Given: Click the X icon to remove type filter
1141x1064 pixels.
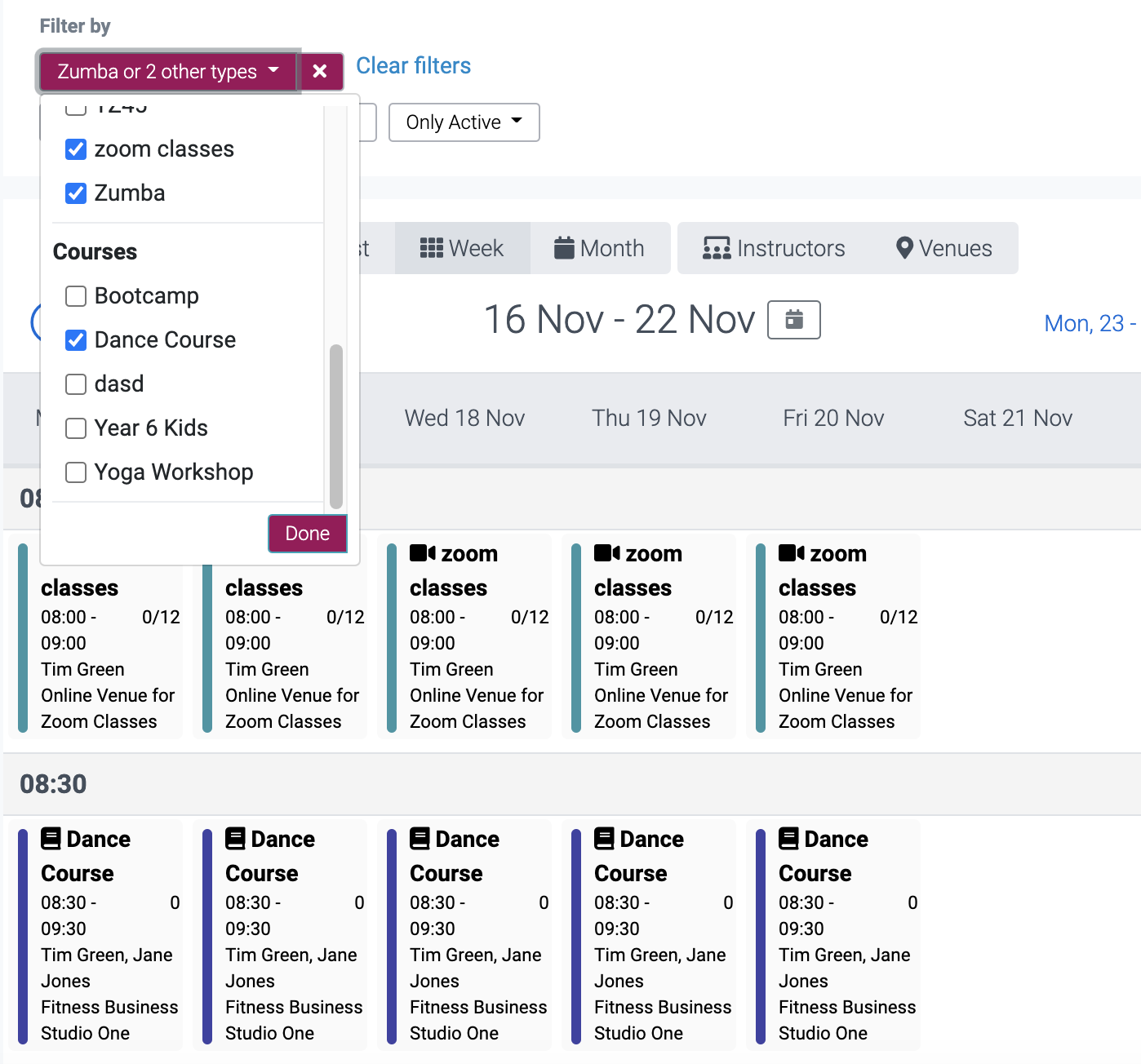Looking at the screenshot, I should tap(320, 72).
